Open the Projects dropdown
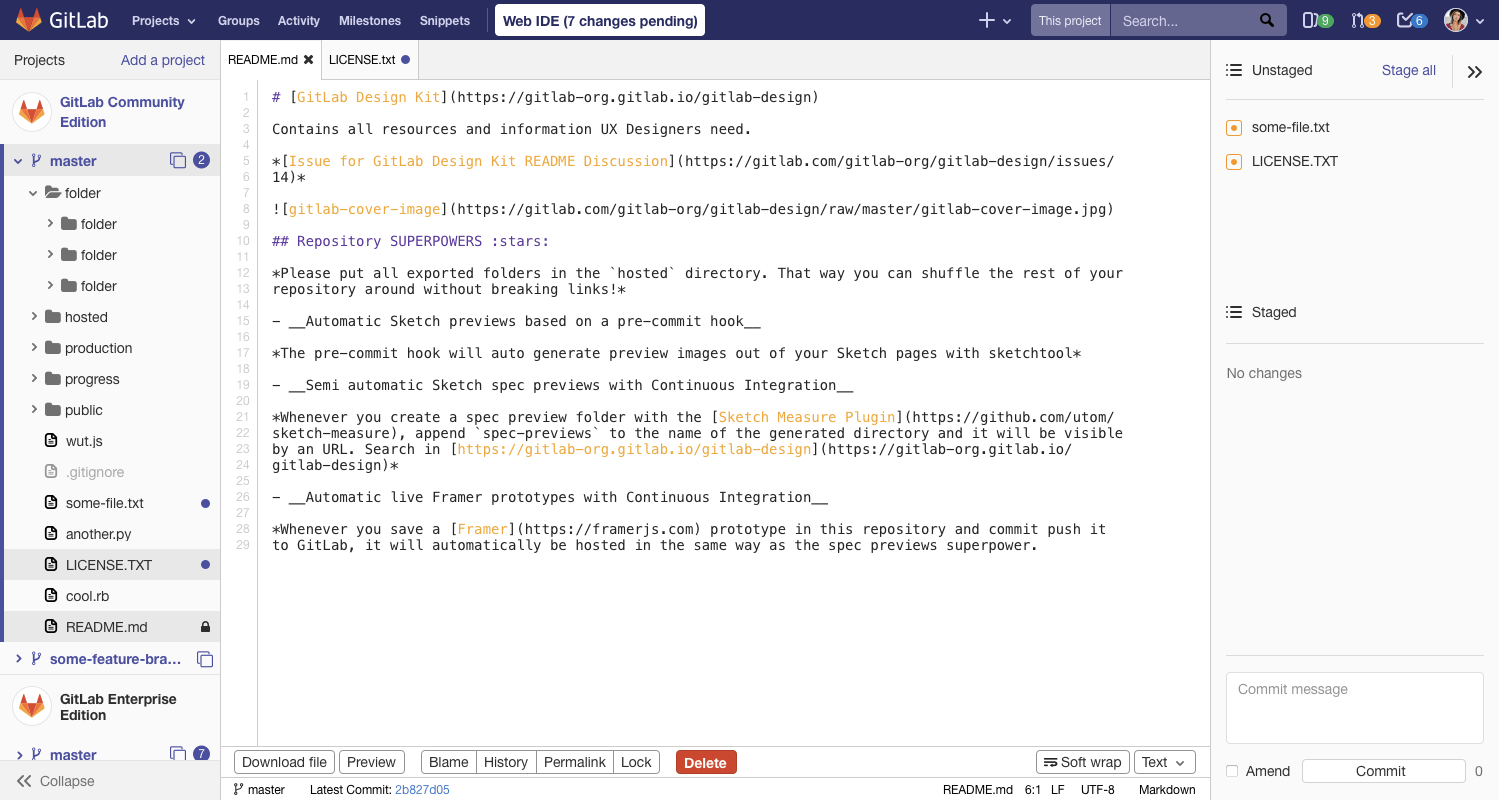 pos(163,20)
